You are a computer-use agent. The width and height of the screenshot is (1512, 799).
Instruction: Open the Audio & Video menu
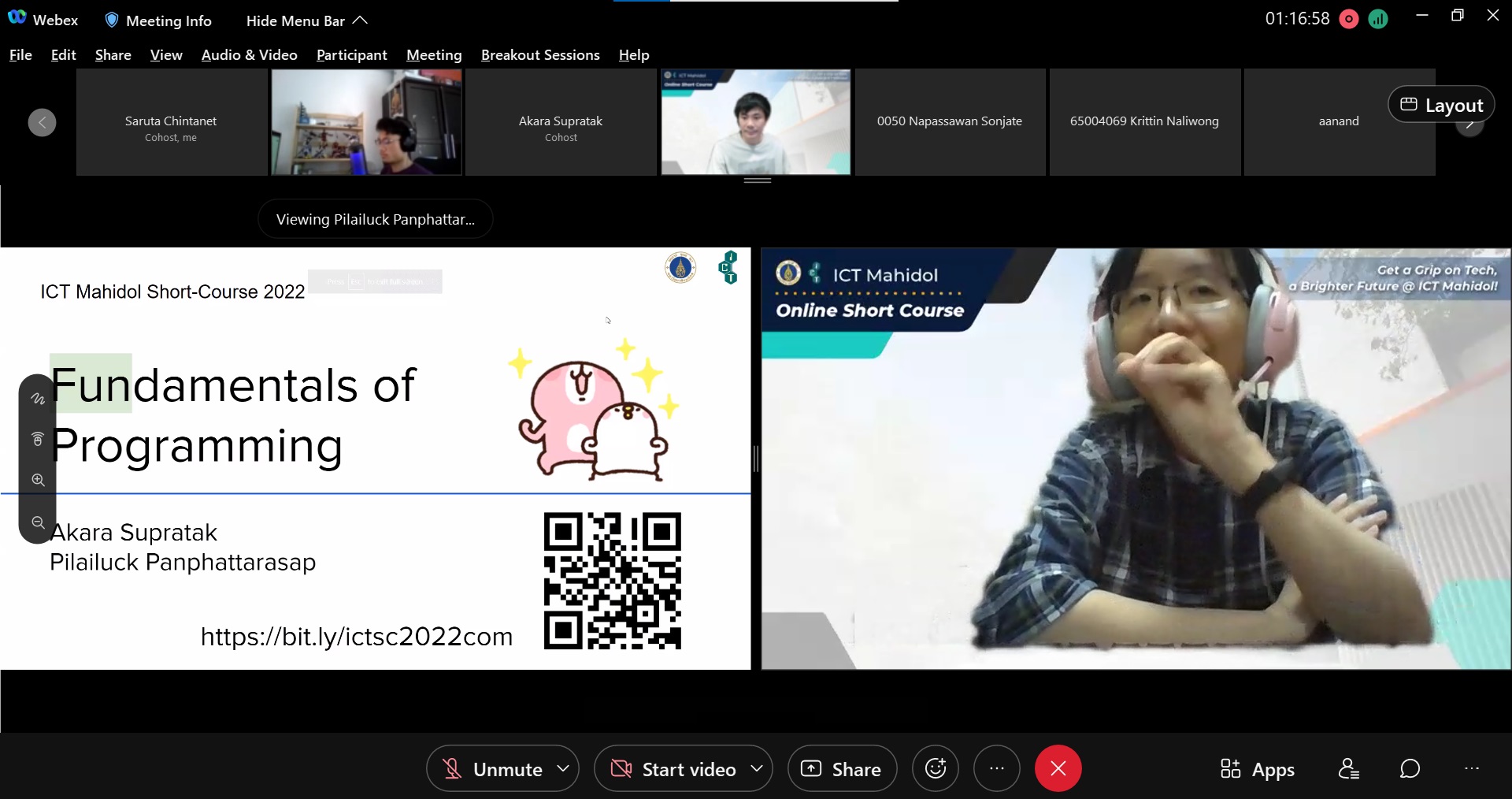tap(249, 54)
